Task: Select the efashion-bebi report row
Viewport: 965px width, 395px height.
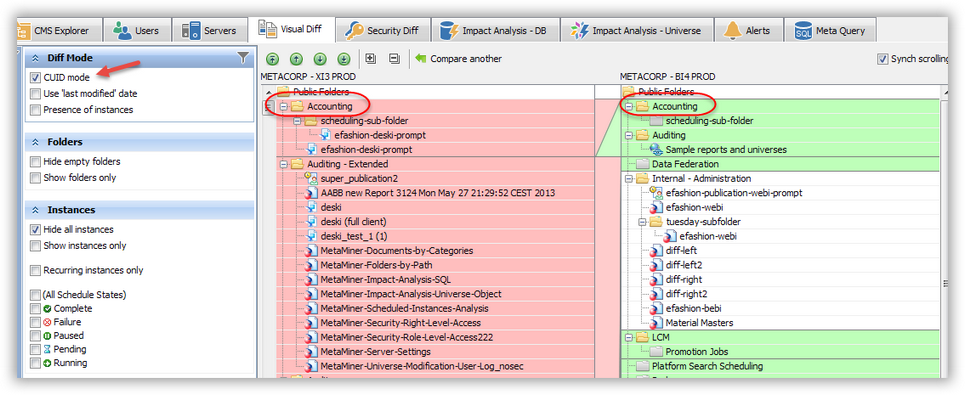Action: pyautogui.click(x=780, y=308)
